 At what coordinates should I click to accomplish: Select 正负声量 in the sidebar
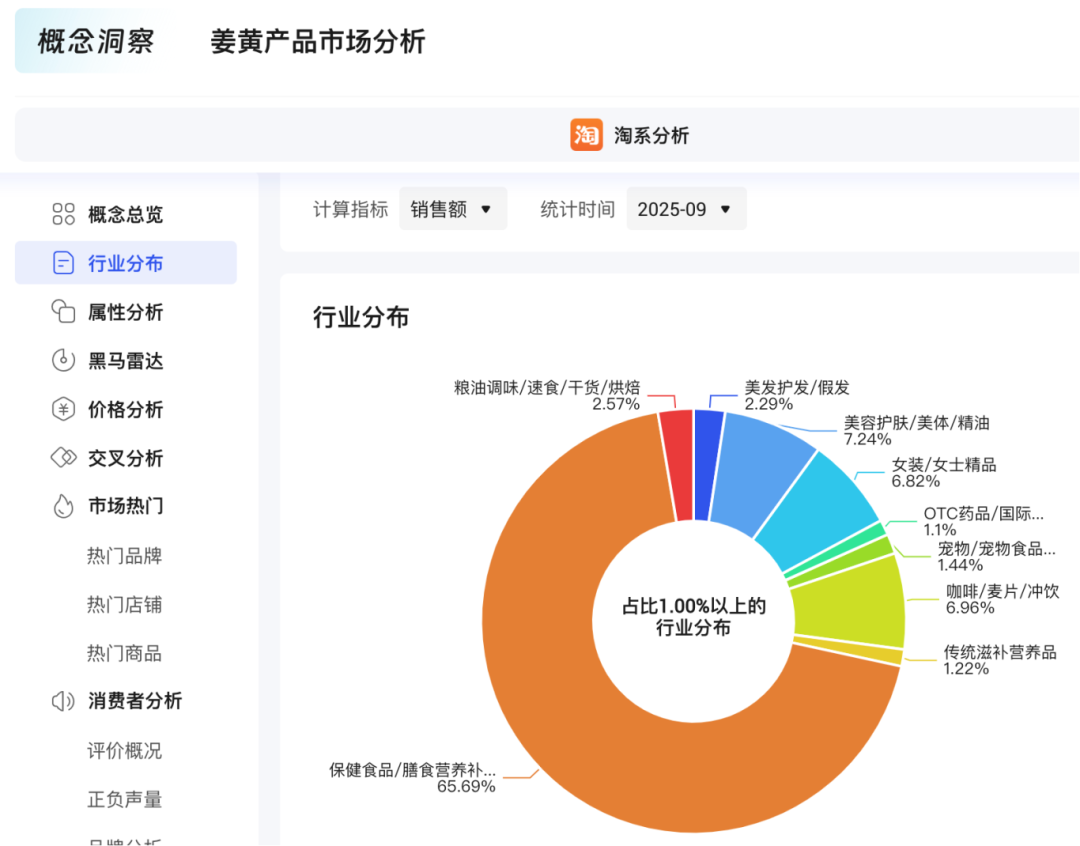pos(124,799)
